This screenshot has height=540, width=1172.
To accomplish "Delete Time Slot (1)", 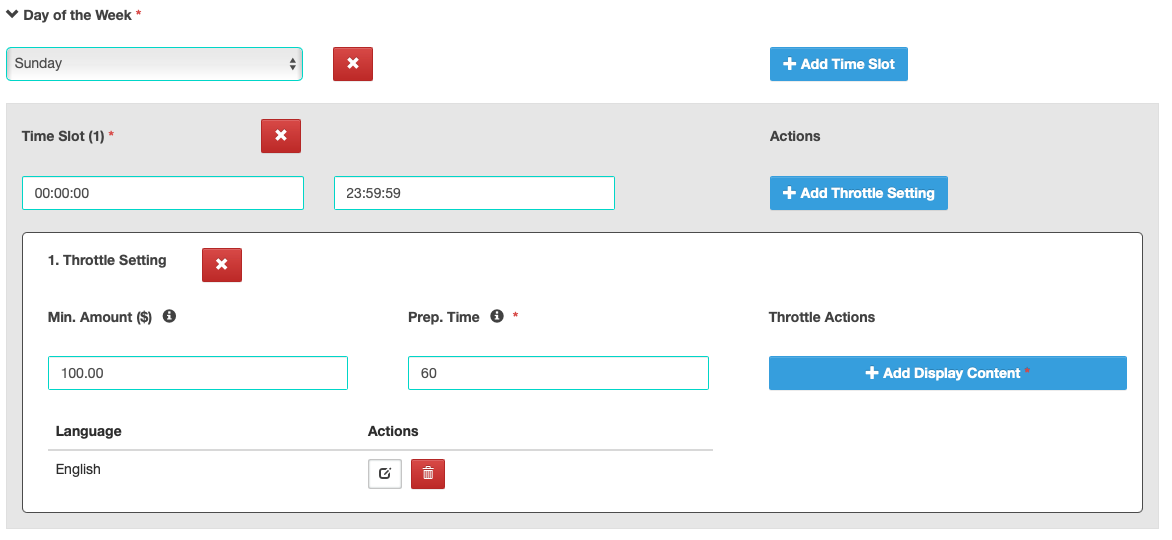I will (x=281, y=135).
